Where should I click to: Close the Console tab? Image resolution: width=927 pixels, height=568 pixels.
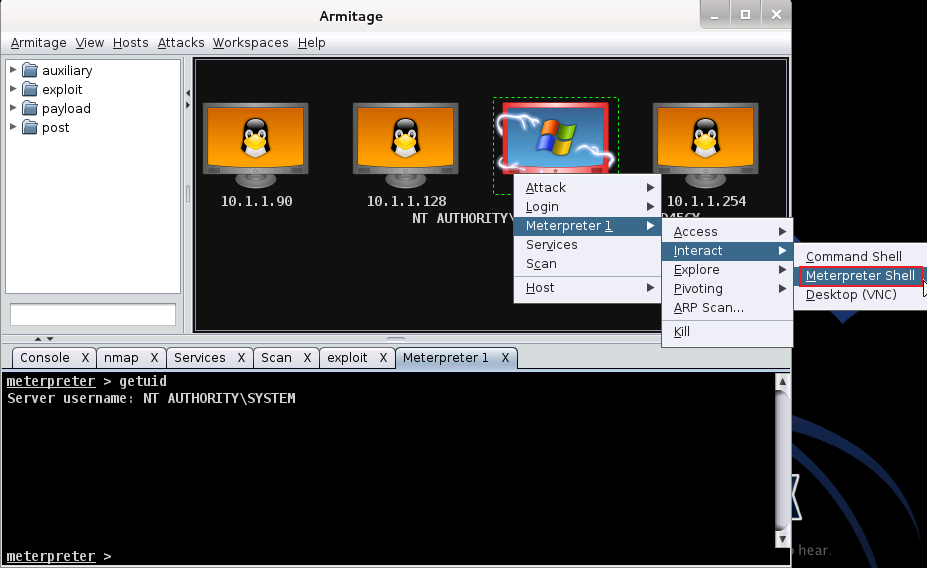pyautogui.click(x=85, y=358)
